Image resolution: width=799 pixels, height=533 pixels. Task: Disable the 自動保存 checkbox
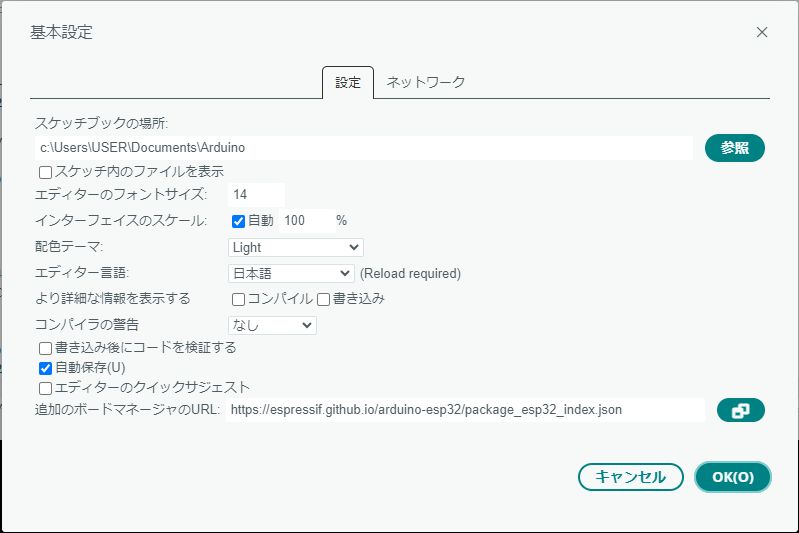(46, 368)
